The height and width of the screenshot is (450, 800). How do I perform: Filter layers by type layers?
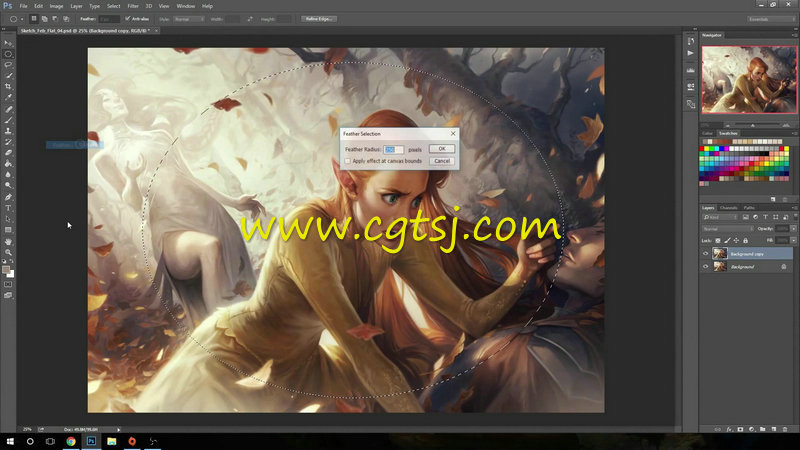[x=765, y=217]
